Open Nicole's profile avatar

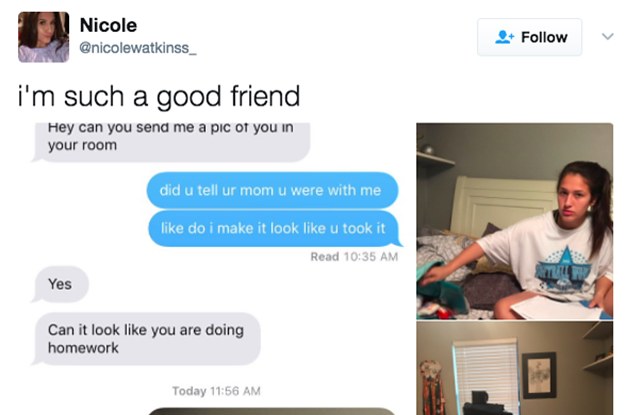tap(43, 37)
